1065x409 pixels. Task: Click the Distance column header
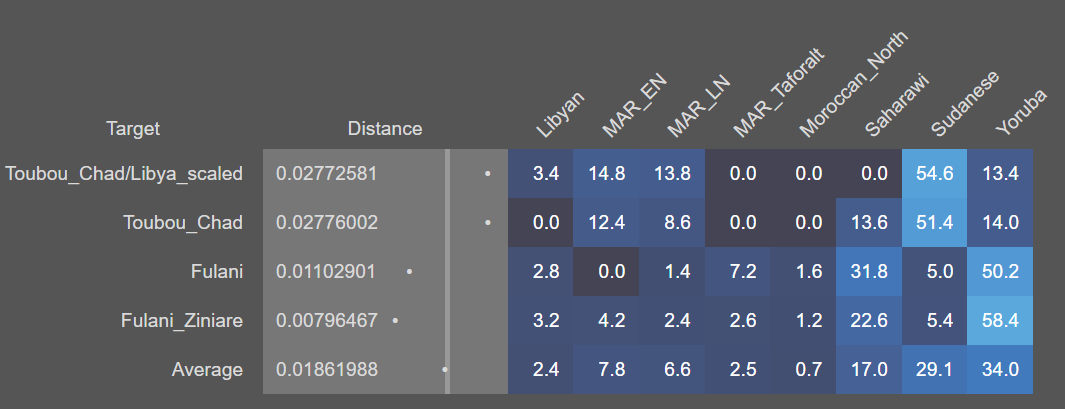point(385,128)
